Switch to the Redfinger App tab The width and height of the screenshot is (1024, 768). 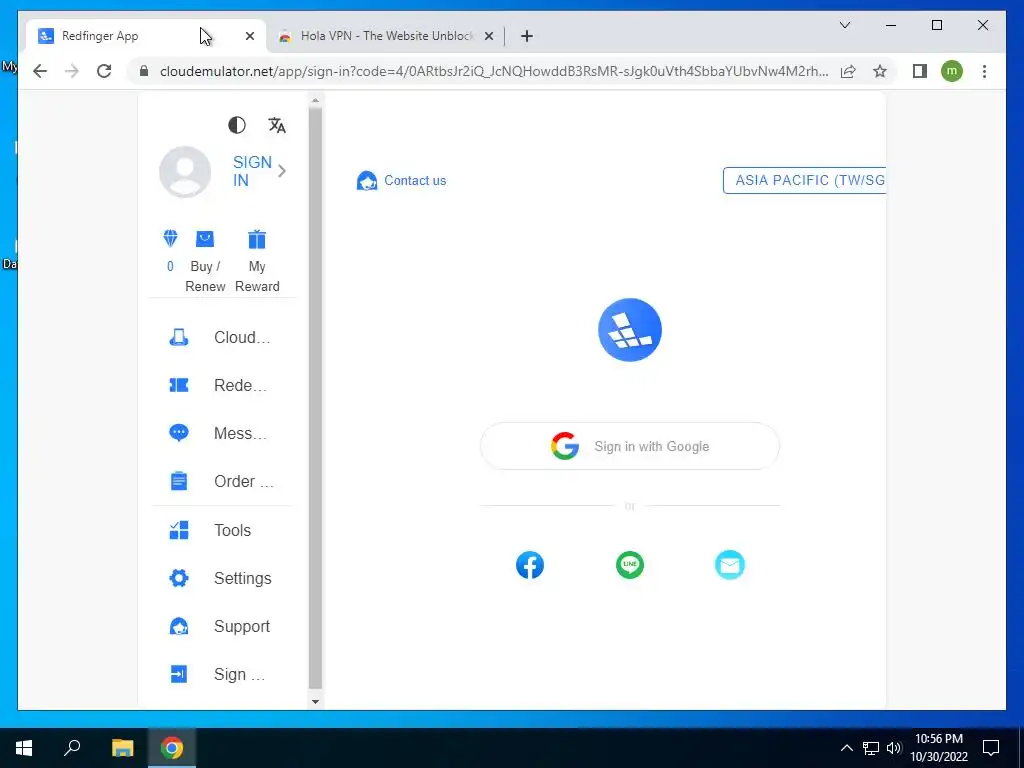[144, 36]
